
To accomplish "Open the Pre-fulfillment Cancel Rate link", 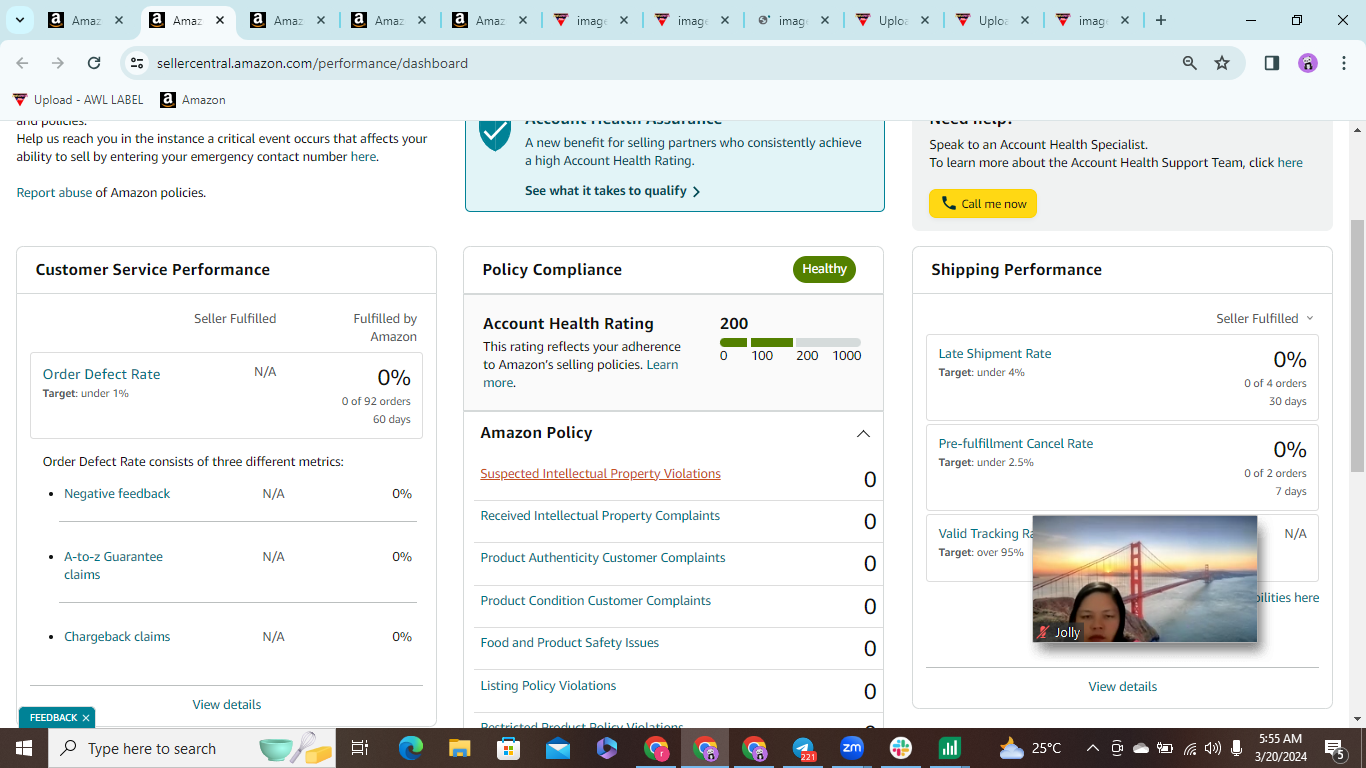I will pos(1016,443).
